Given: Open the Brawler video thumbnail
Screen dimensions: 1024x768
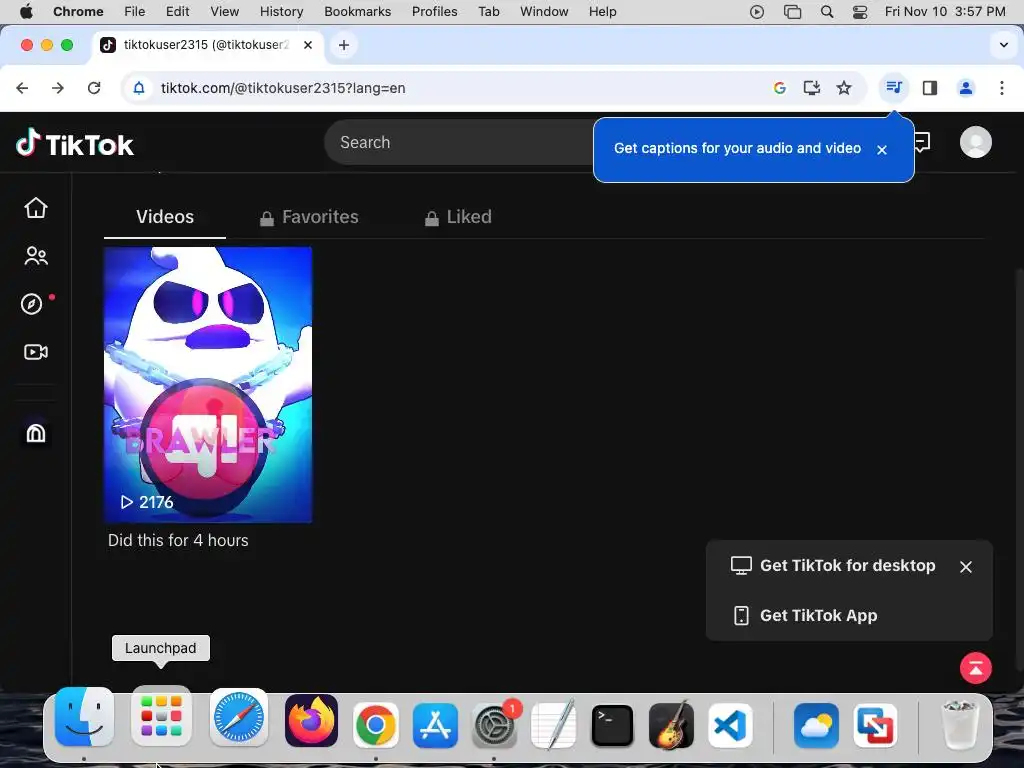Looking at the screenshot, I should [x=208, y=385].
